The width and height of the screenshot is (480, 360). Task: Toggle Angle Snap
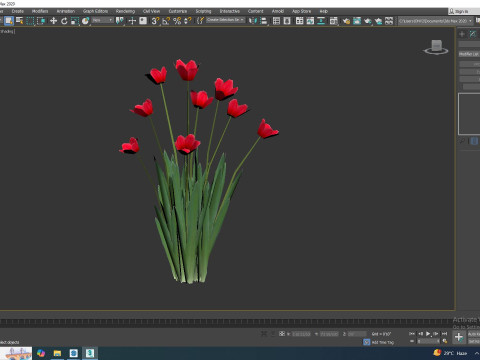[x=166, y=21]
